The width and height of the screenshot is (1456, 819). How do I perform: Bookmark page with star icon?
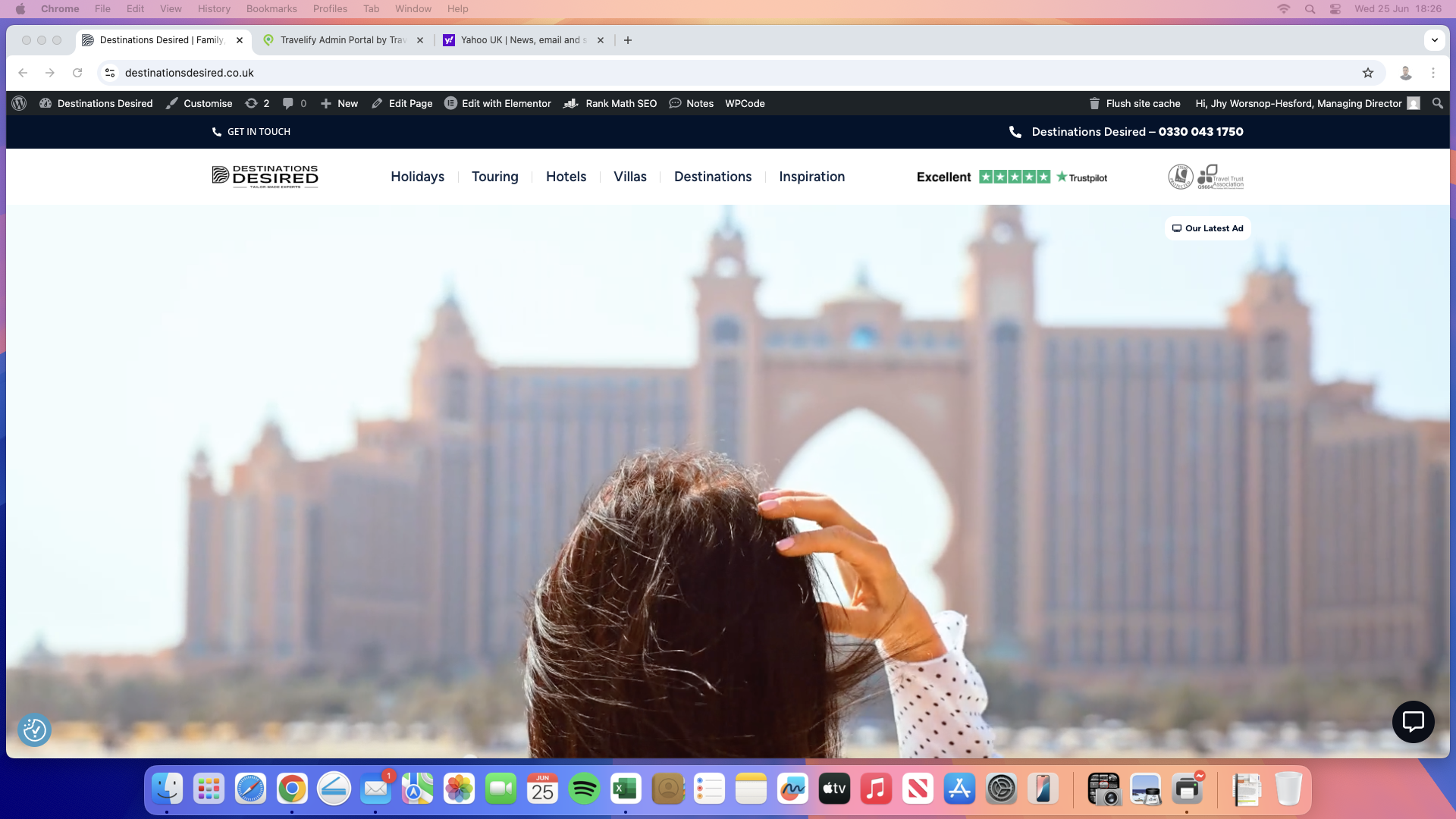click(1367, 73)
